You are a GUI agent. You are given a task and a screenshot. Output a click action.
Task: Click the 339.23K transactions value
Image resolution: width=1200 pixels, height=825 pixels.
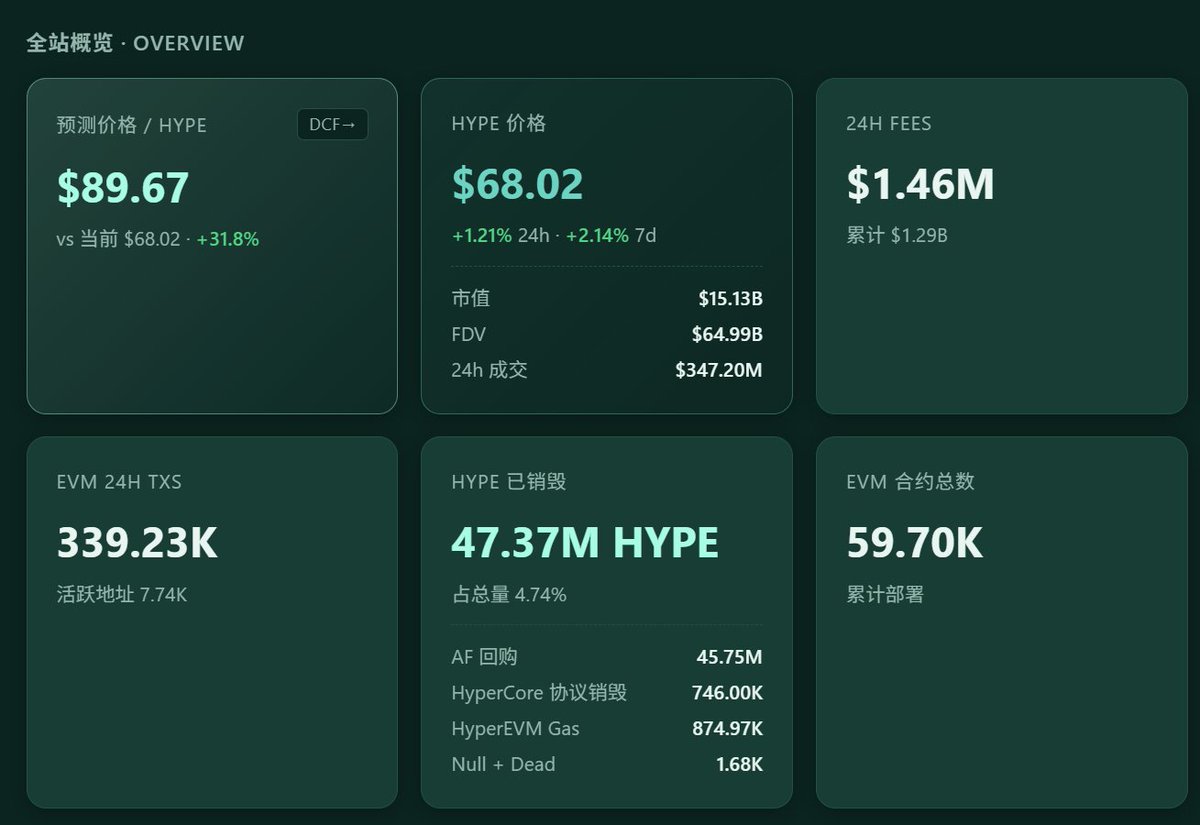point(137,543)
